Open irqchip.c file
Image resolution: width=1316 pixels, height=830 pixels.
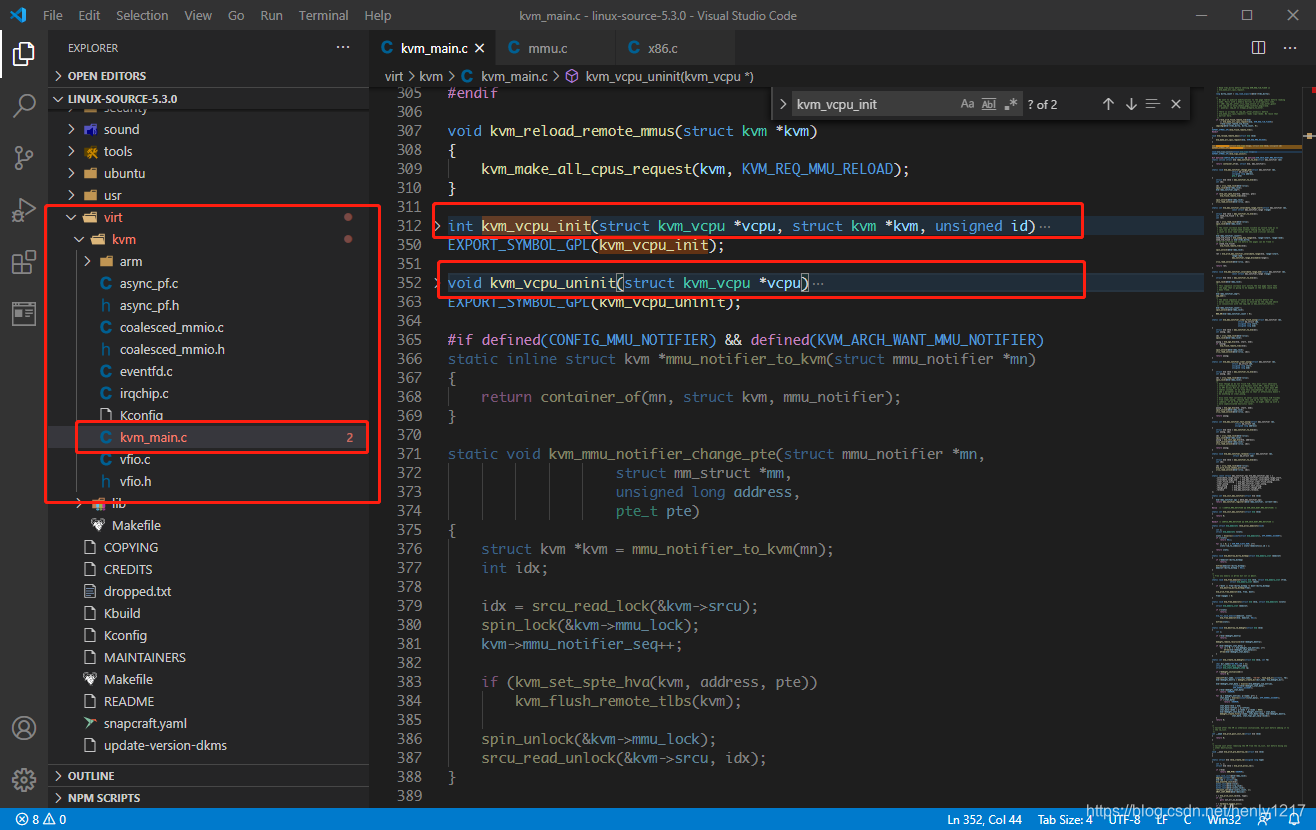point(208,393)
